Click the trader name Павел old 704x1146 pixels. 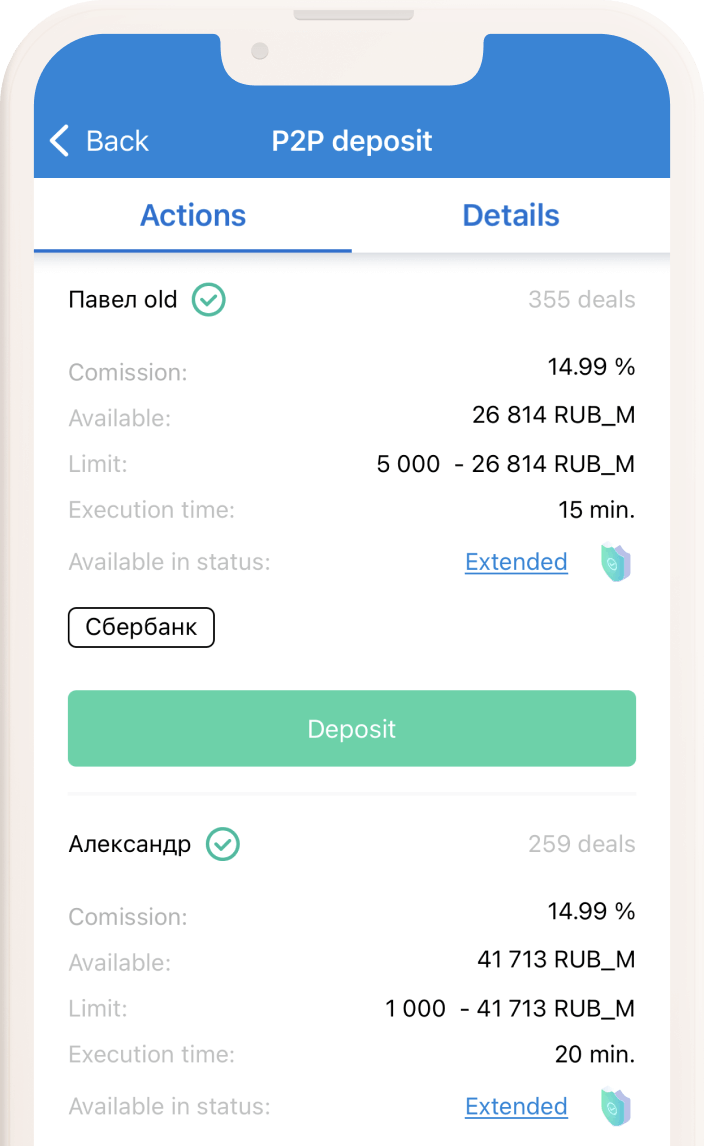[x=123, y=299]
